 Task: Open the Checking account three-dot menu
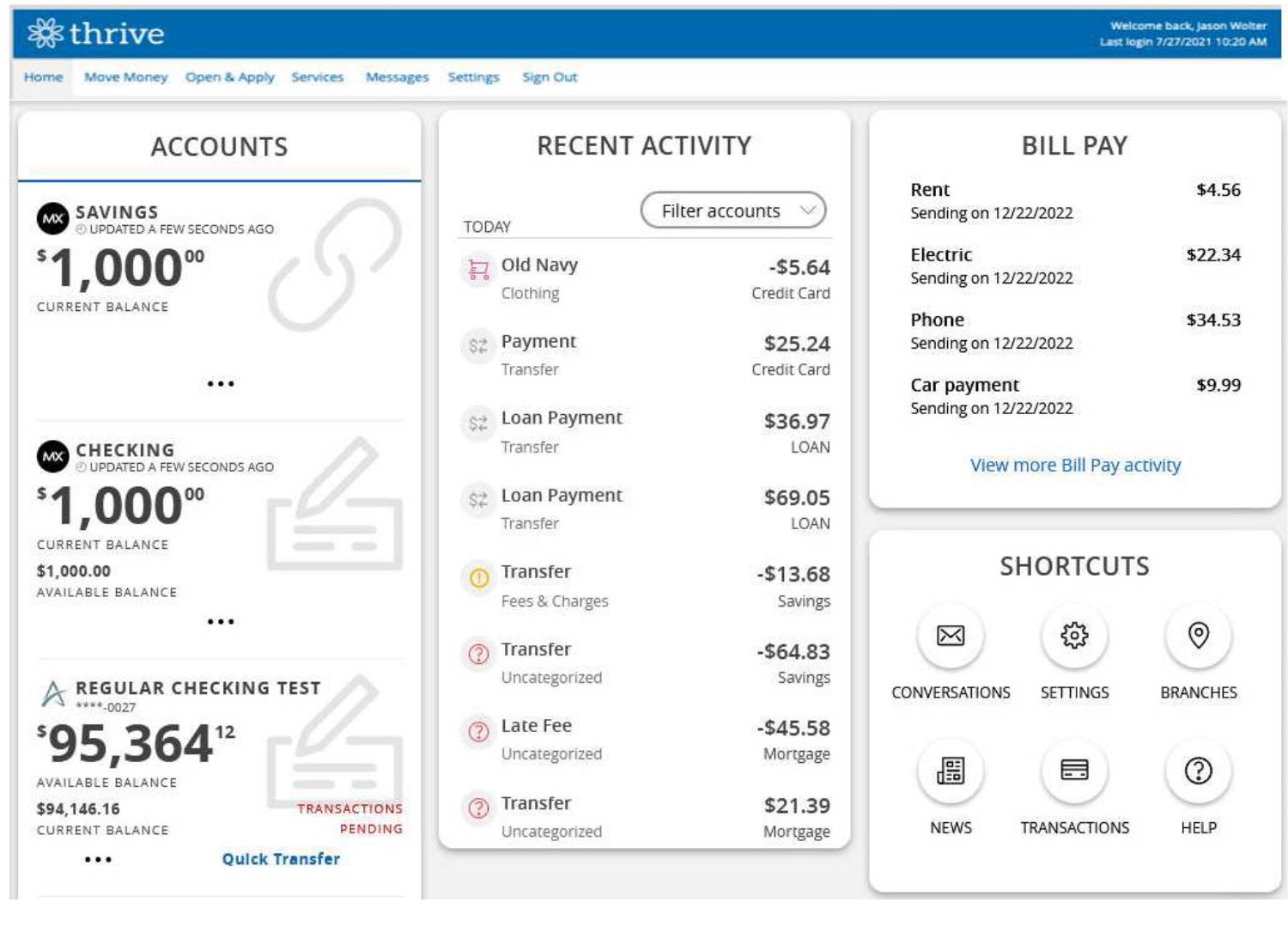221,622
